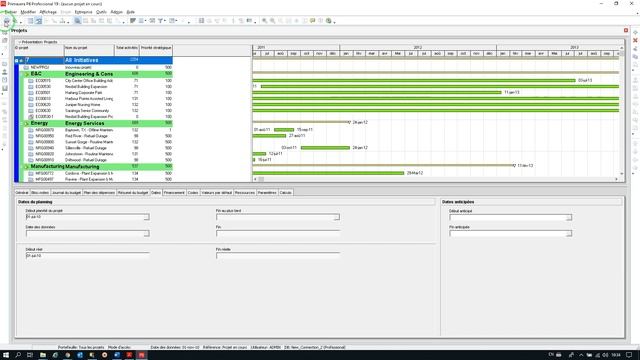Switch to the Résumé du budget tab
Image resolution: width=640 pixels, height=360 pixels.
133,192
